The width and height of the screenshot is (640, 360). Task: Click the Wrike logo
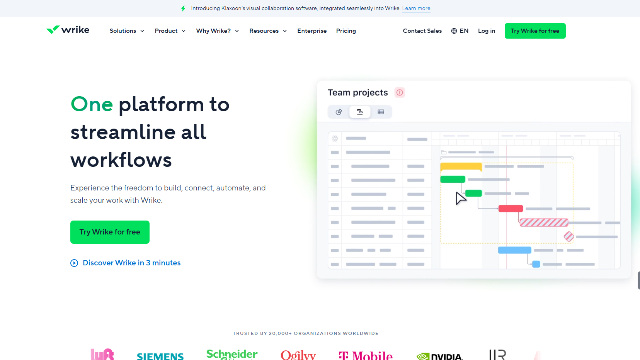point(68,30)
